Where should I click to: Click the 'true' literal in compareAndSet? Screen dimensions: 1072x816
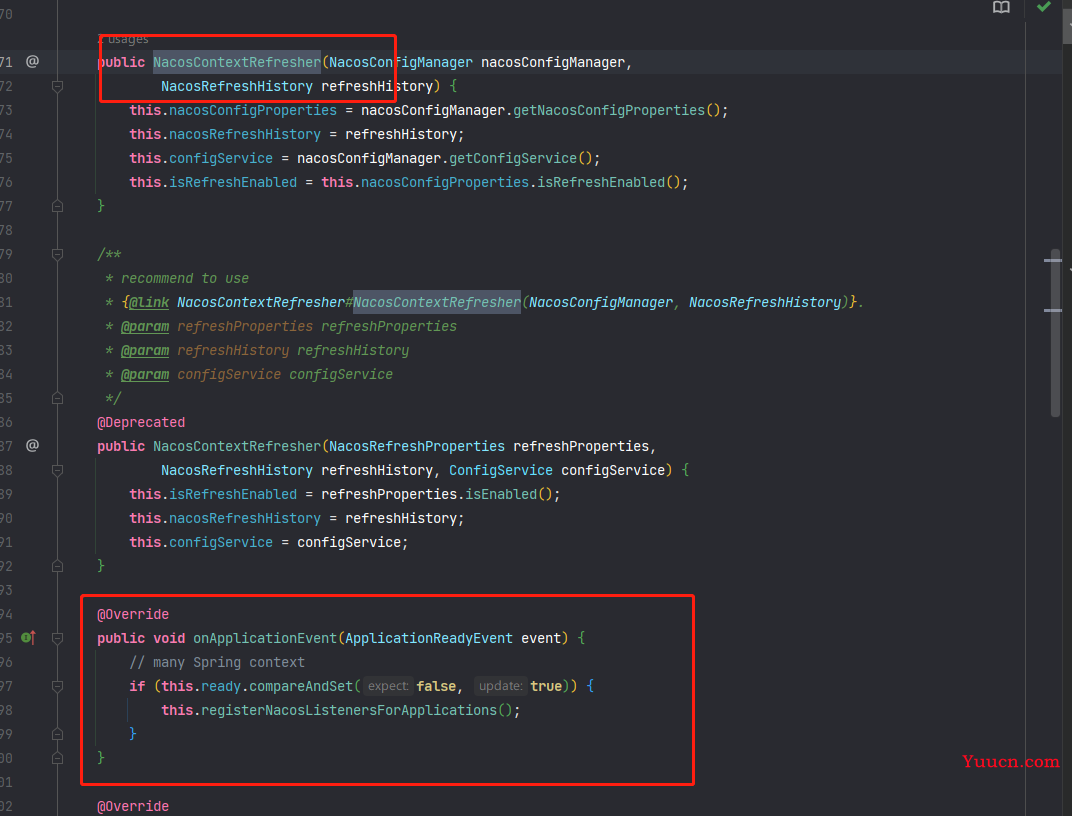tap(546, 685)
